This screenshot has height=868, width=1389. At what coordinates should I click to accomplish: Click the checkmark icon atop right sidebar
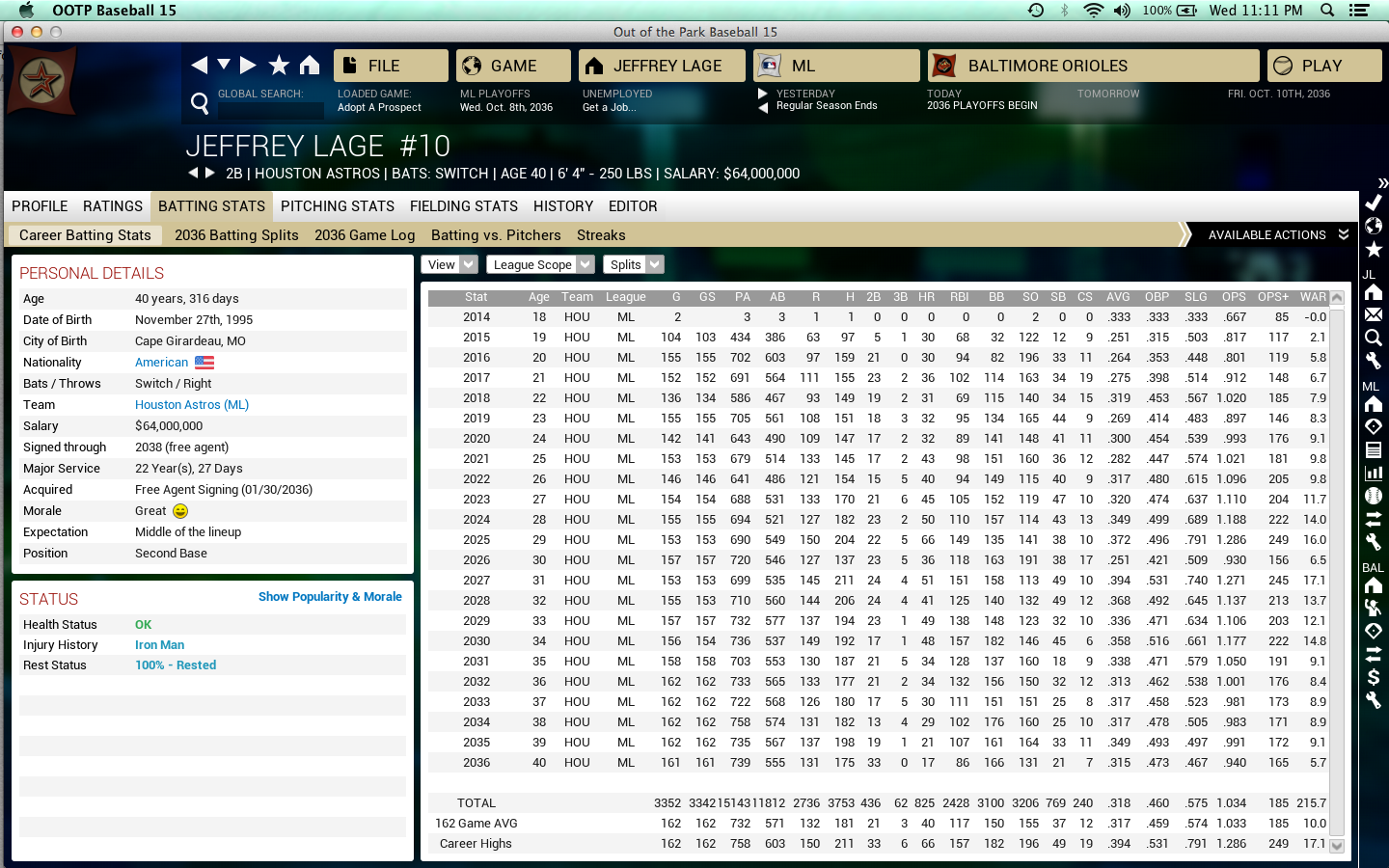point(1374,203)
